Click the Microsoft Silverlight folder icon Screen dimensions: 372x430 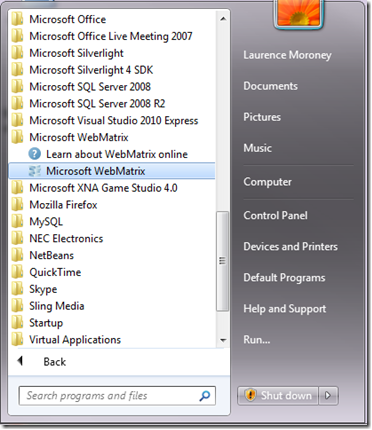17,53
